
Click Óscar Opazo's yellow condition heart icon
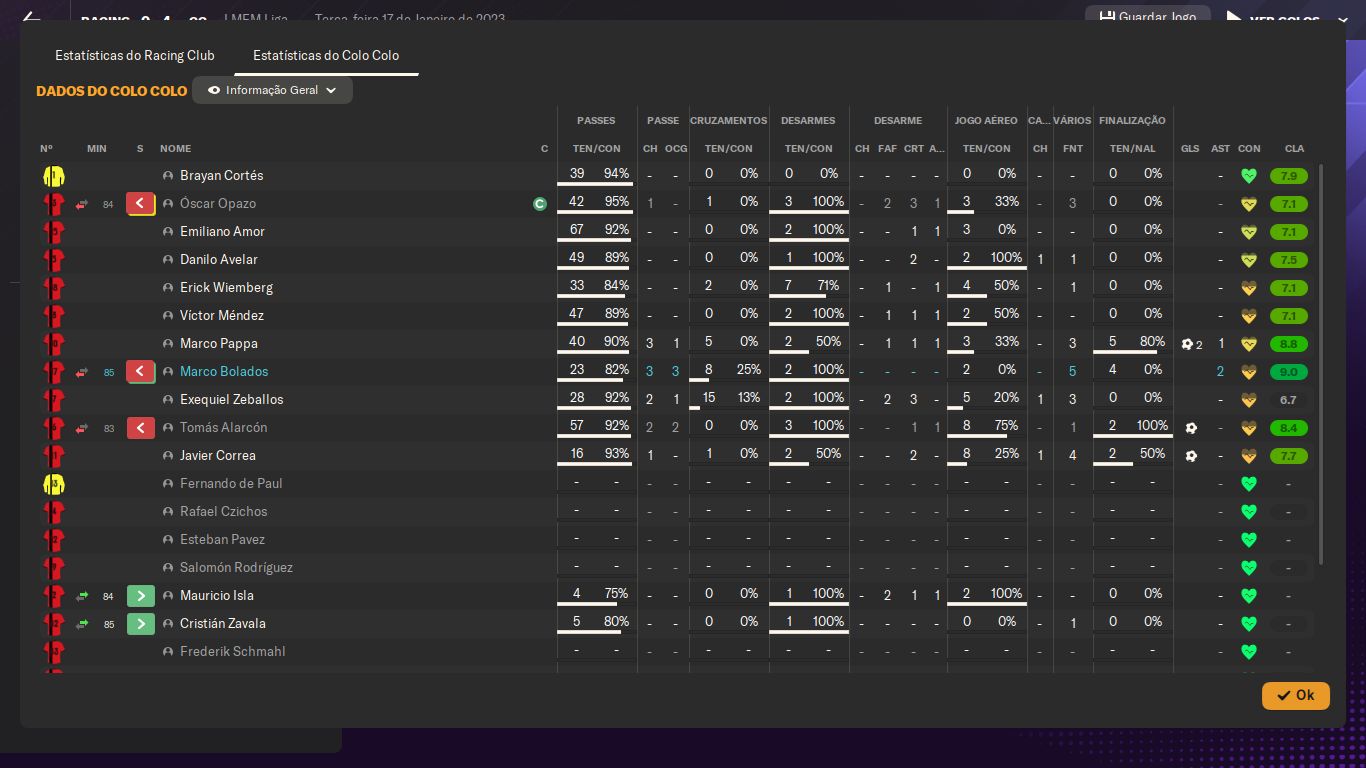coord(1248,204)
